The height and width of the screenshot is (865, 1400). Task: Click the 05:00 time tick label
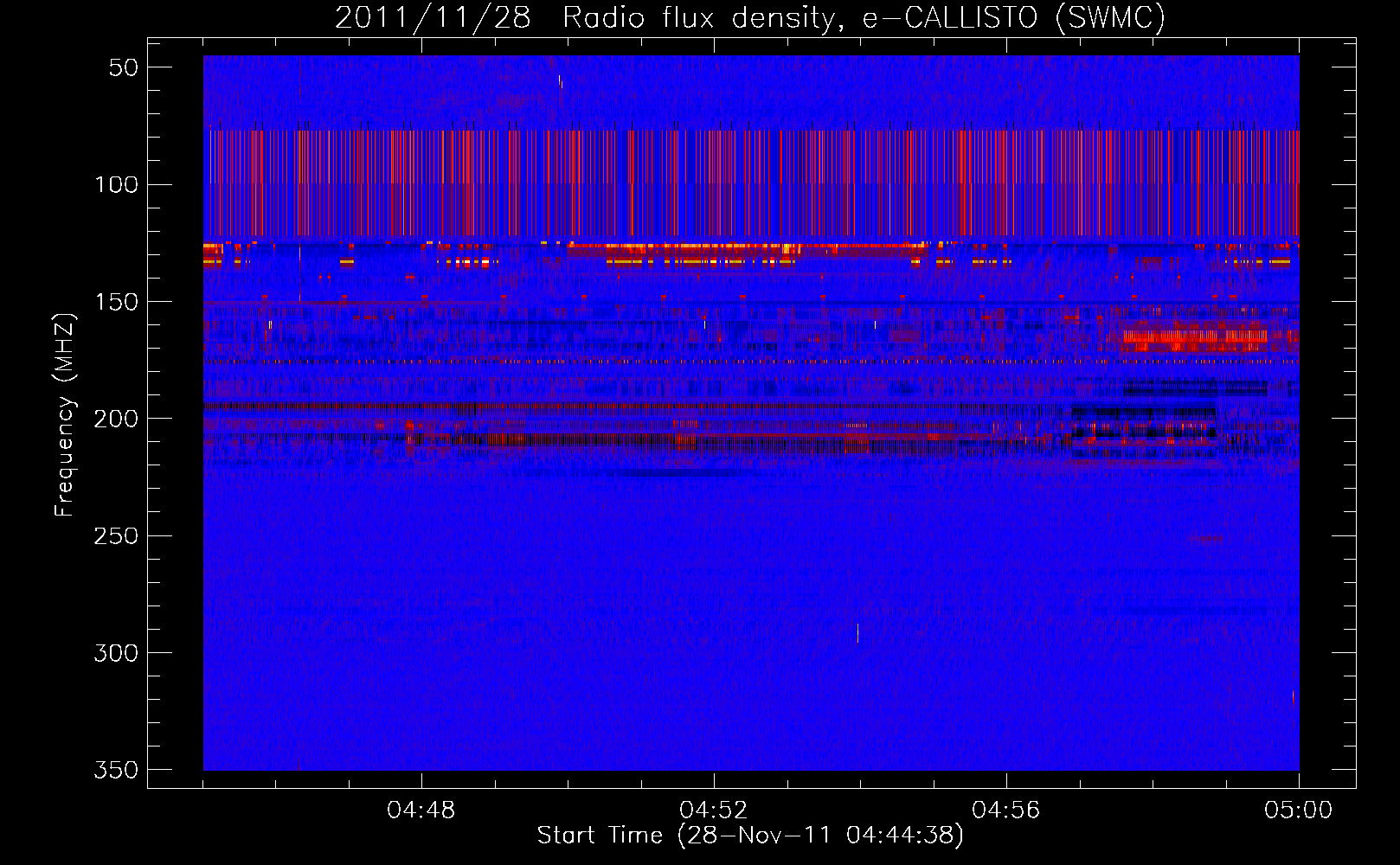coord(1299,811)
